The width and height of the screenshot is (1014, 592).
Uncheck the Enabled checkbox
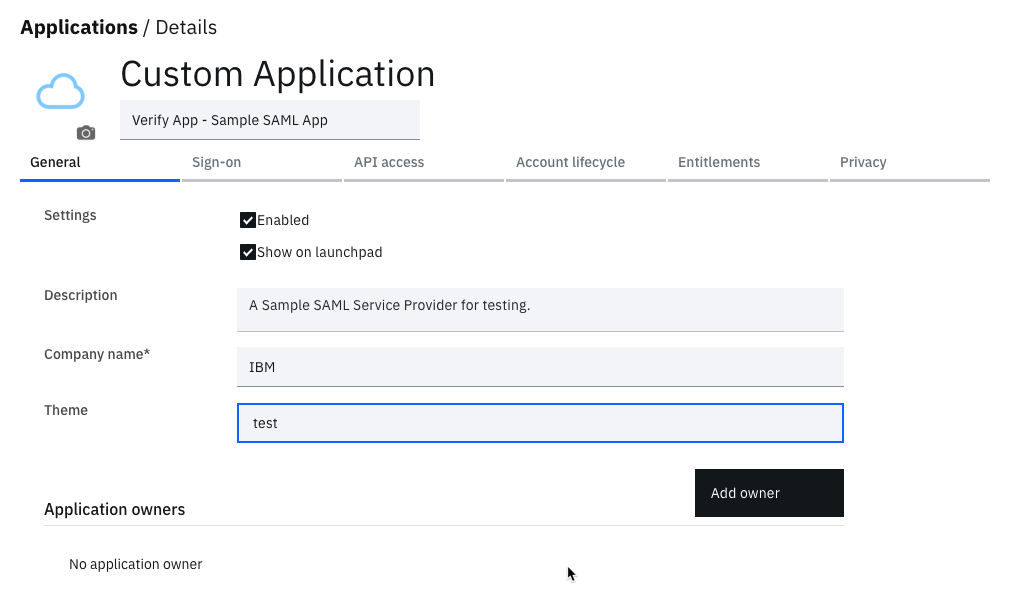248,220
